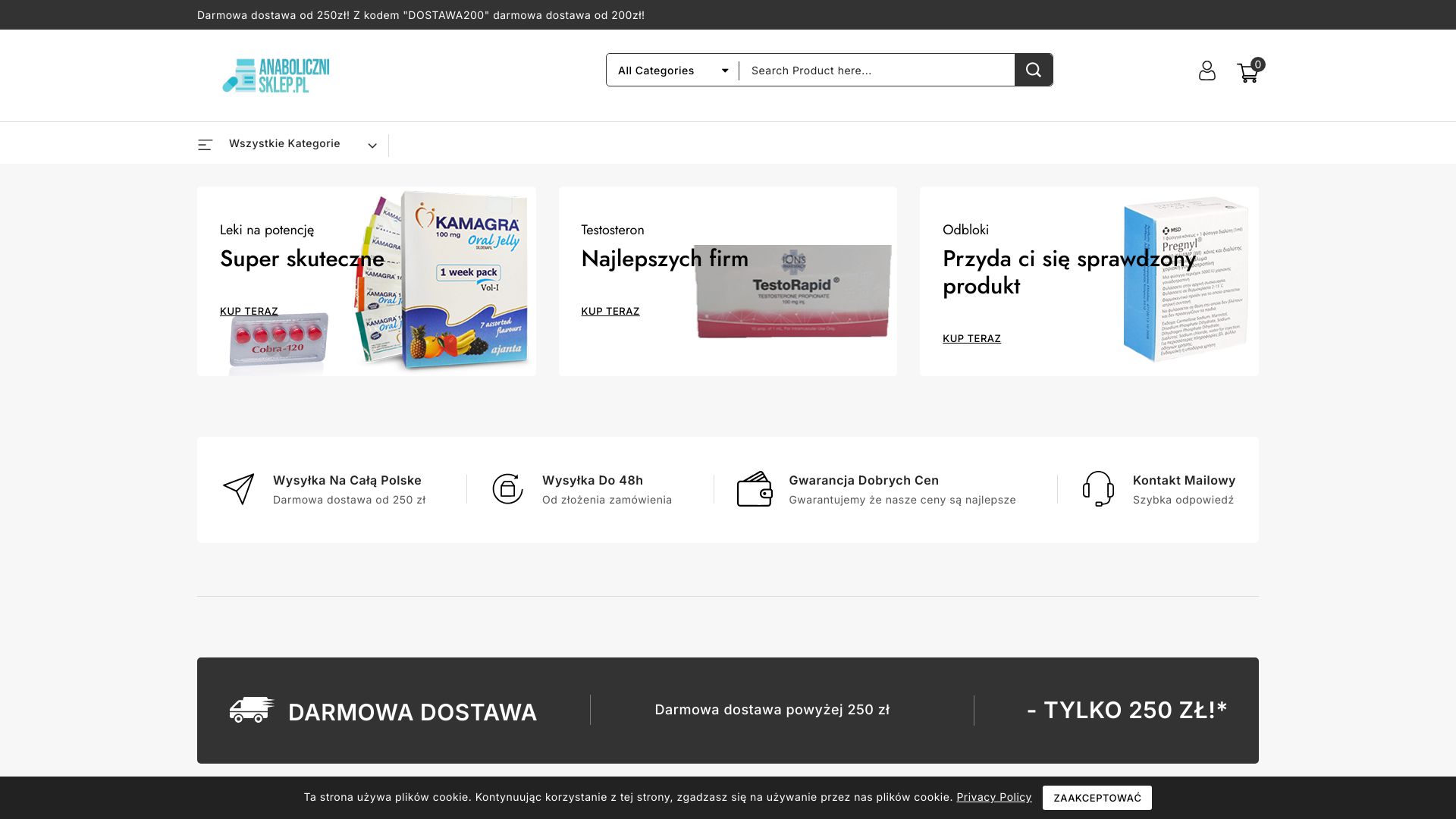The height and width of the screenshot is (819, 1456).
Task: Click Wysyłka Do 48h text
Action: point(592,480)
